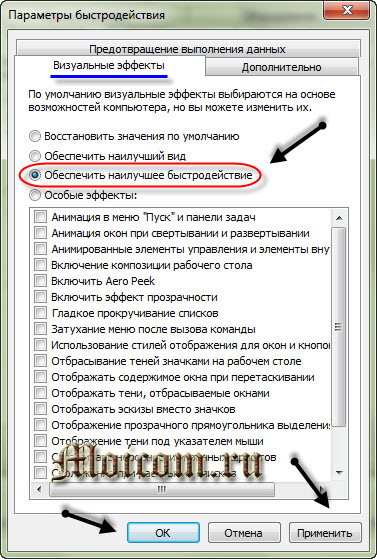Close the Параметры быстродействия dialog
The image size is (377, 559).
point(347,10)
